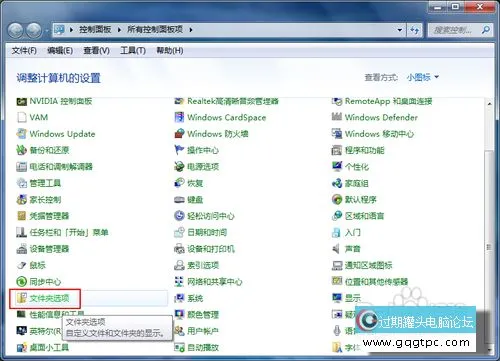Open the 颜色管理 link
Screen dimensions: 500x361
click(203, 314)
